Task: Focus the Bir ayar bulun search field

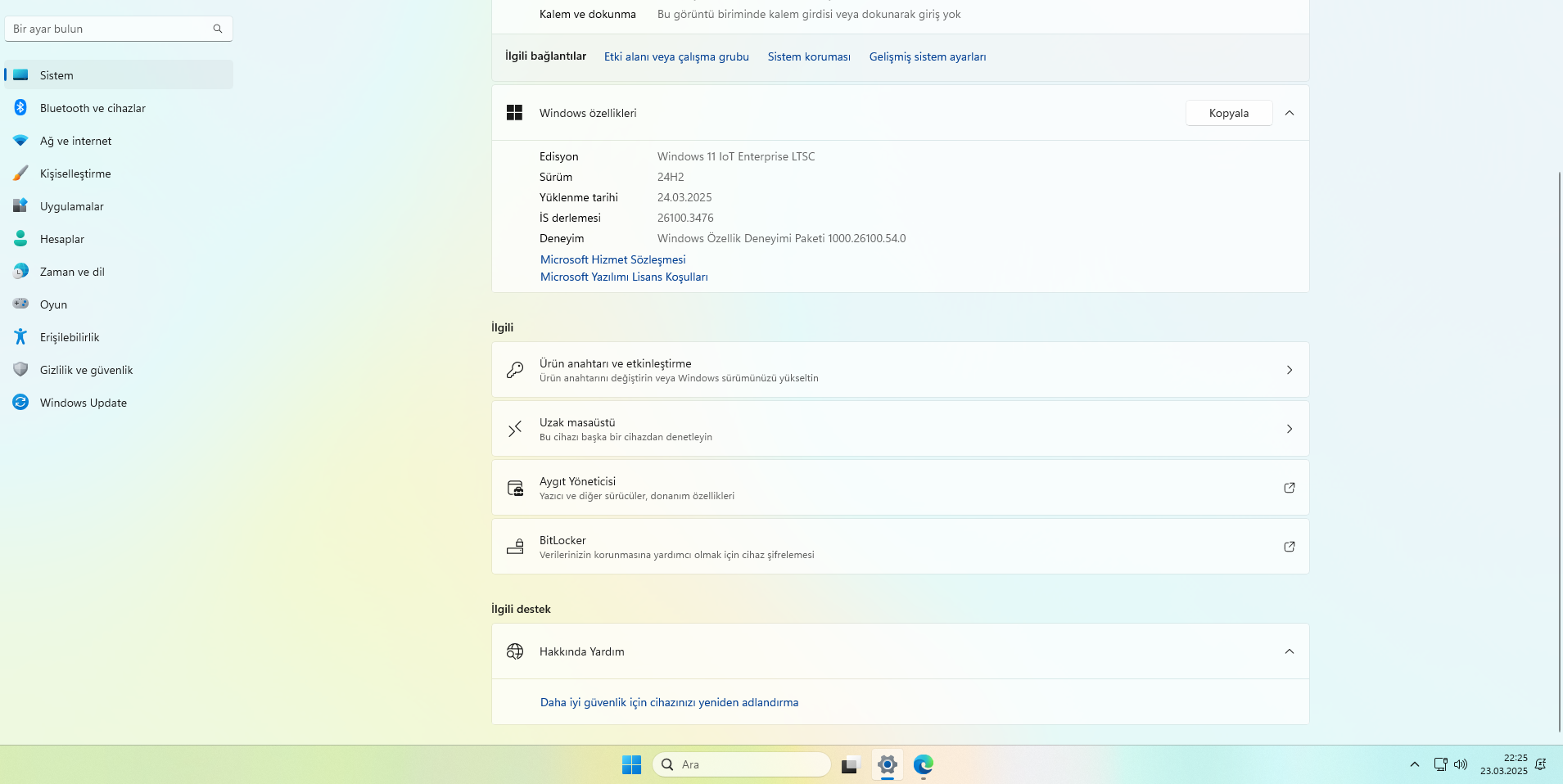Action: click(119, 29)
